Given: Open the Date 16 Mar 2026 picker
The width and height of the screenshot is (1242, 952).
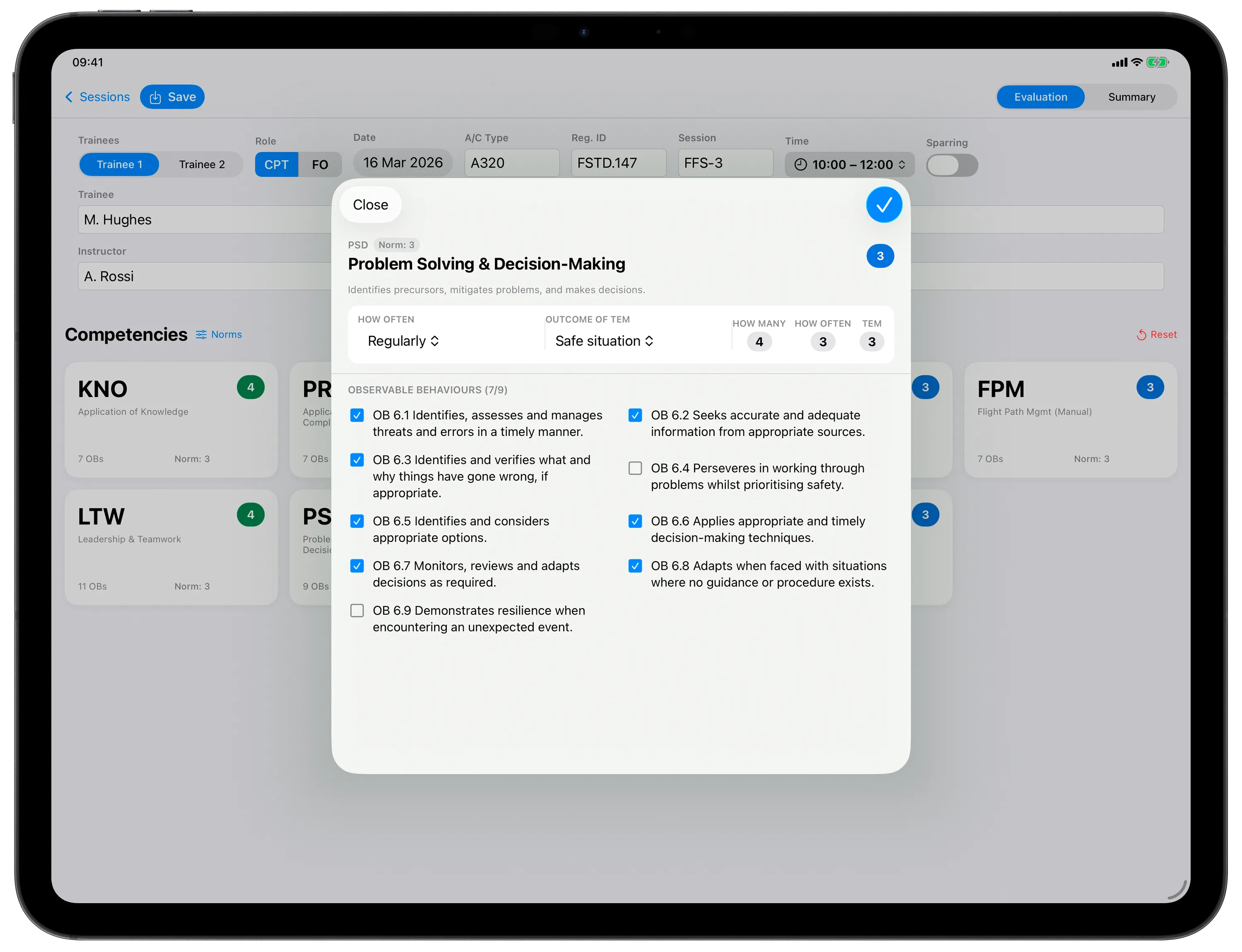Looking at the screenshot, I should click(402, 163).
